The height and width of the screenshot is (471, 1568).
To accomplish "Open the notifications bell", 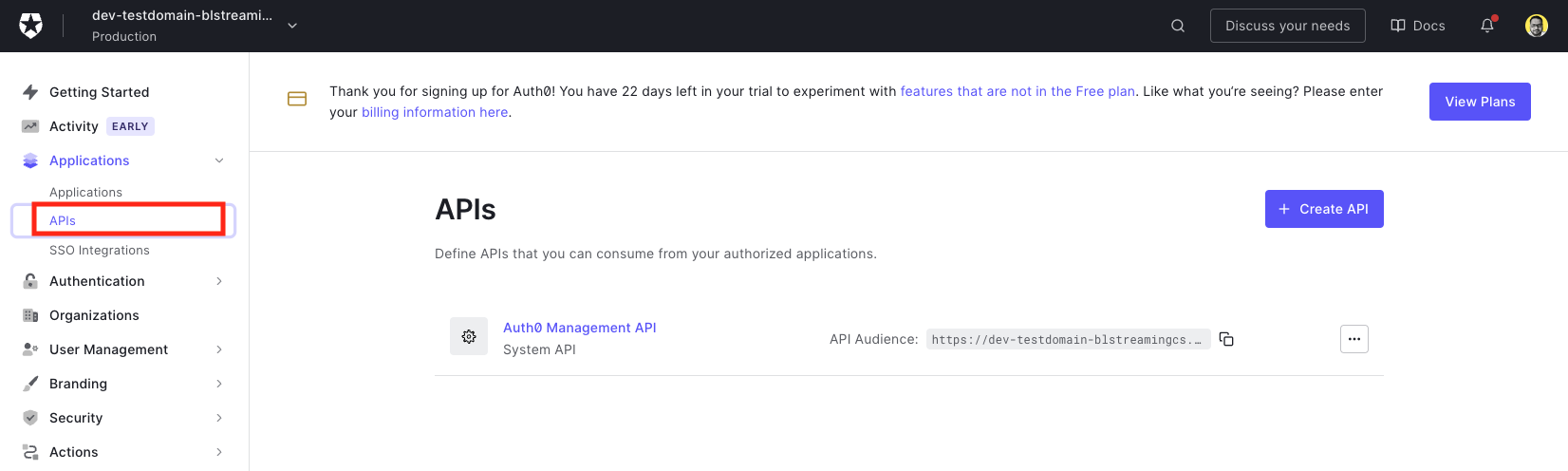I will click(x=1487, y=26).
